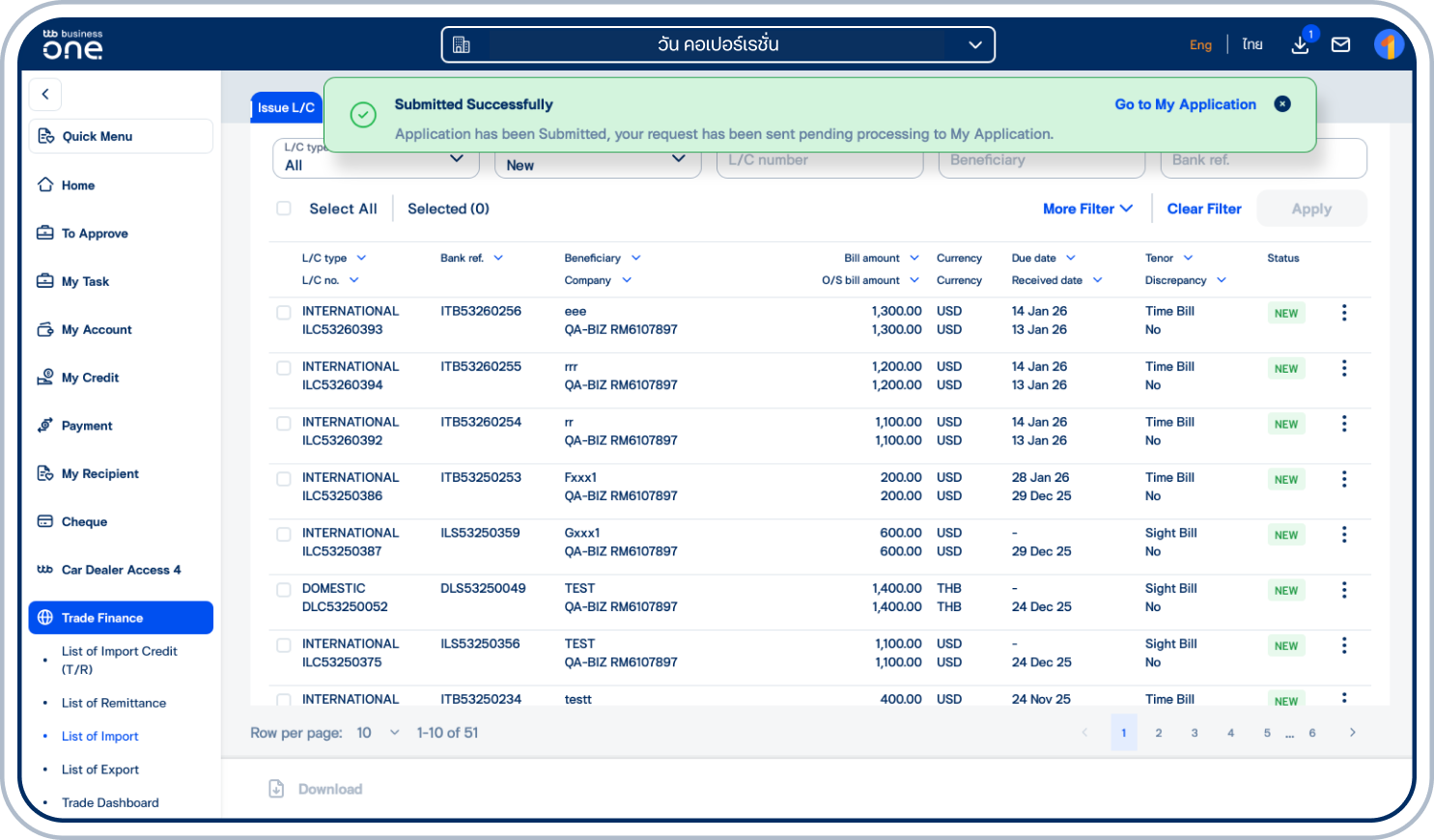Click the user profile avatar

pyautogui.click(x=1388, y=44)
